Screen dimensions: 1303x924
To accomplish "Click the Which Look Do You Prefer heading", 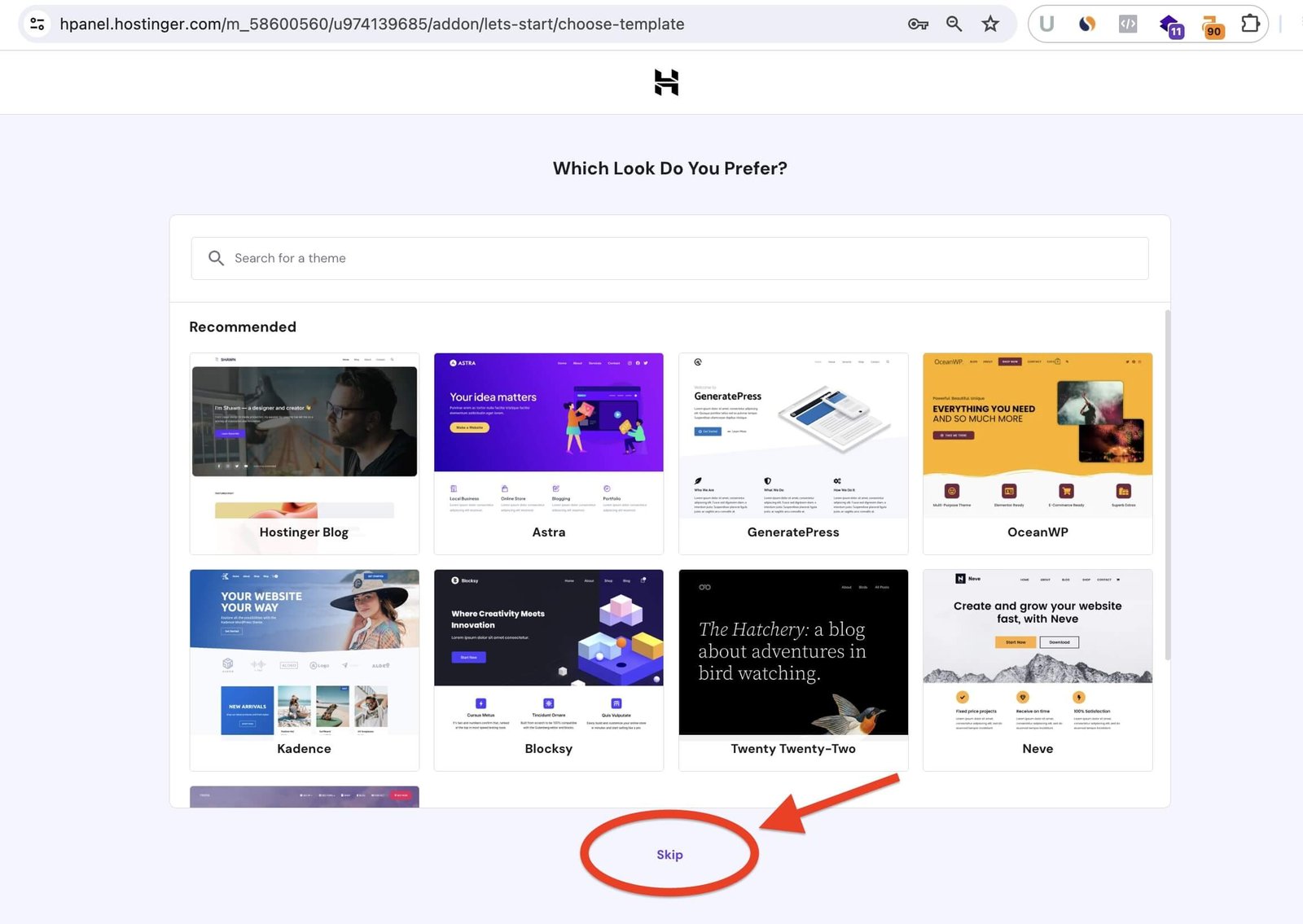I will 670,169.
